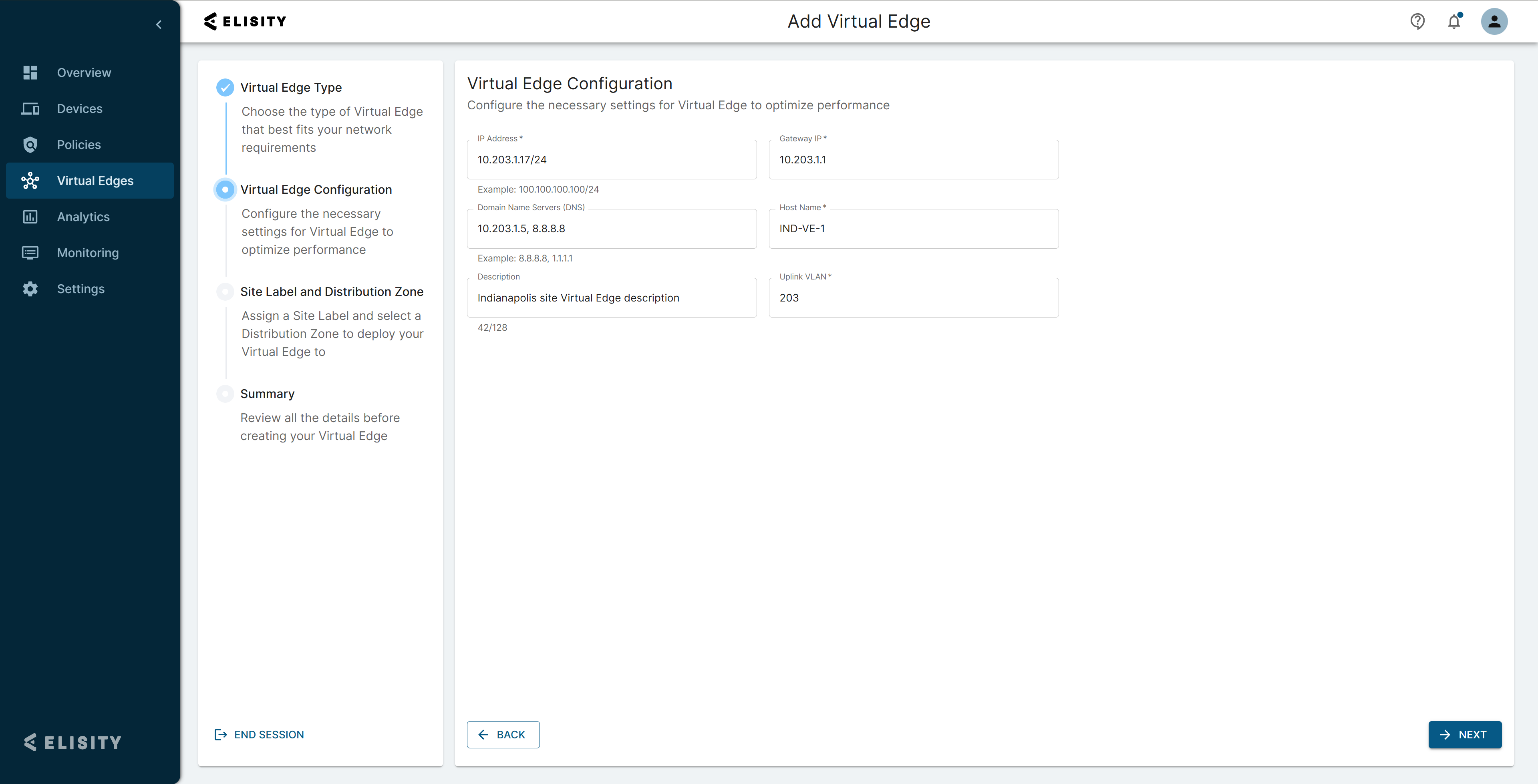
Task: Click the Site Label and Distribution Zone title
Action: pos(332,291)
